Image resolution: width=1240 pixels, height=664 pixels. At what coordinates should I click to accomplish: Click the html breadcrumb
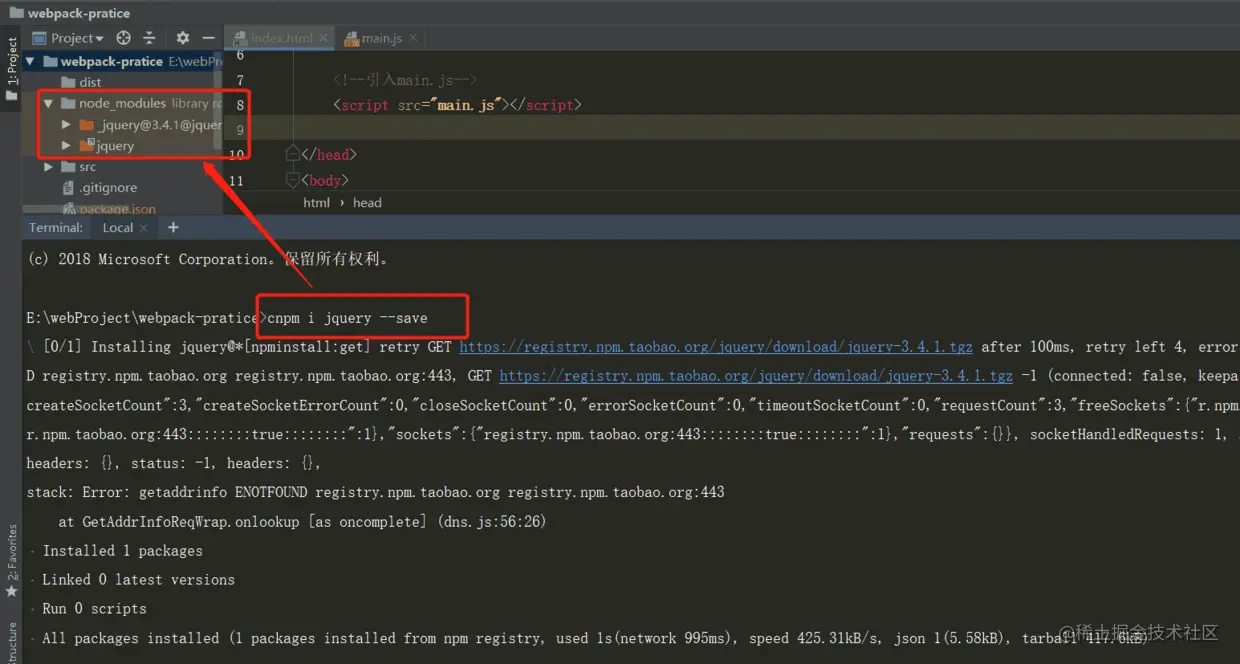pyautogui.click(x=317, y=202)
